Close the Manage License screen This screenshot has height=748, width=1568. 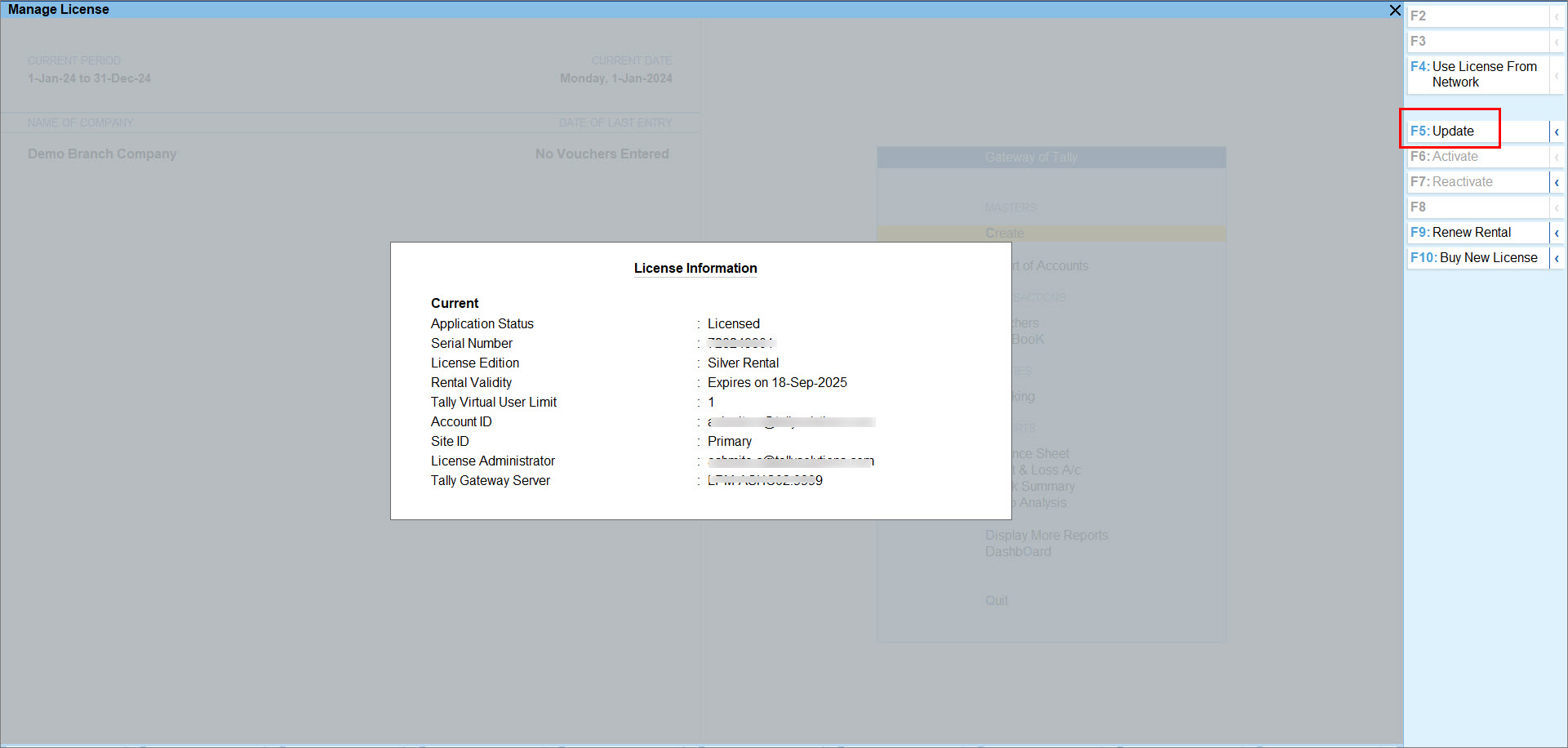click(1395, 10)
